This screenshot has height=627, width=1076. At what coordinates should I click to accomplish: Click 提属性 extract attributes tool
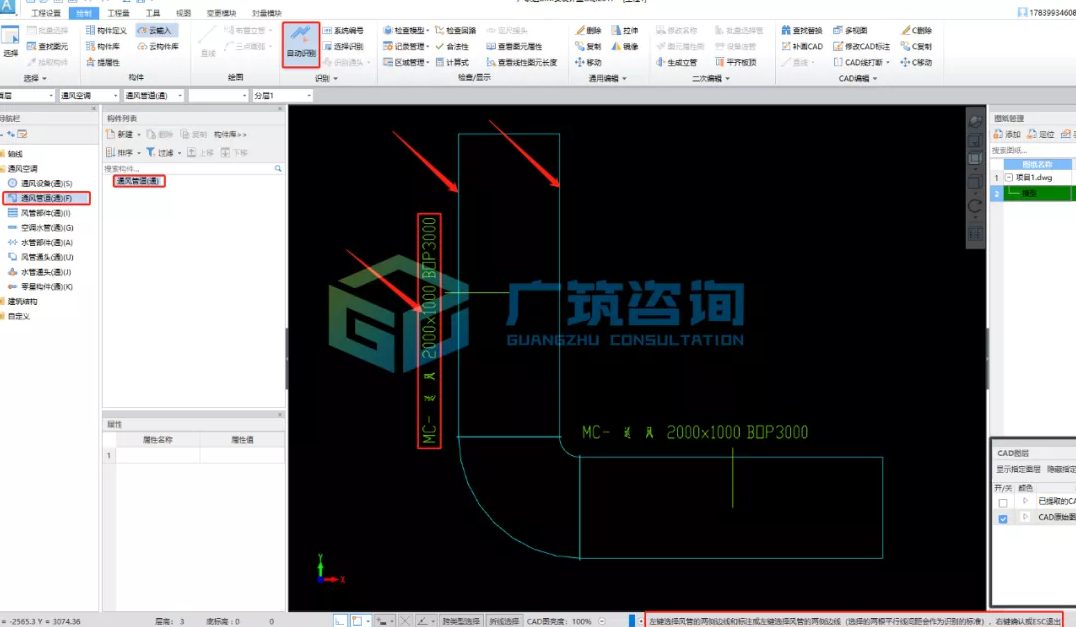[x=102, y=62]
